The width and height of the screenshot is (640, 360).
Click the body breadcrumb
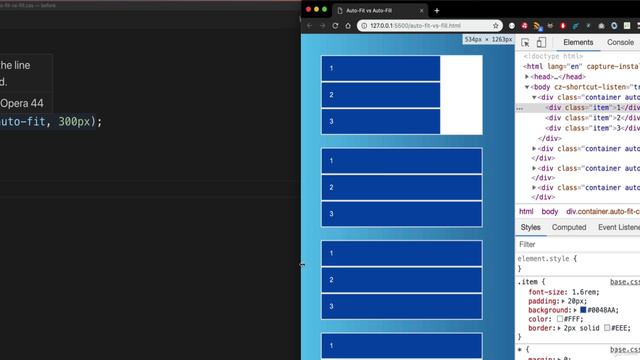point(550,211)
